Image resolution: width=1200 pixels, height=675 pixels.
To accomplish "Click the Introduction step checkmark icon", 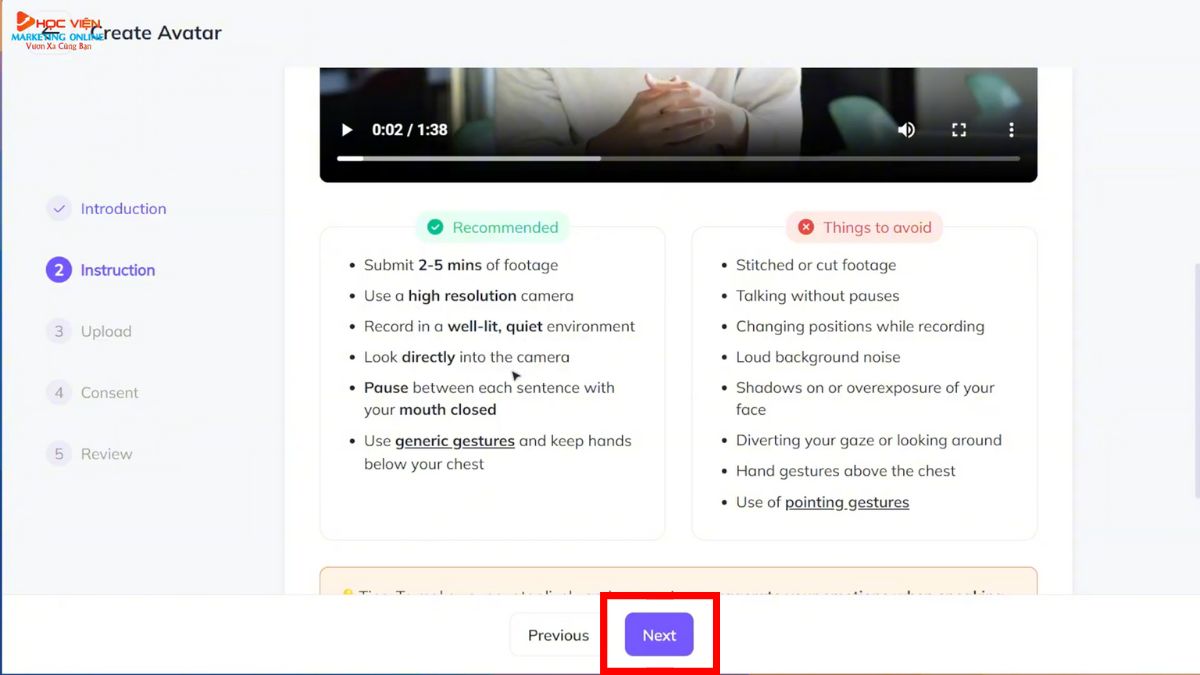I will click(x=59, y=209).
